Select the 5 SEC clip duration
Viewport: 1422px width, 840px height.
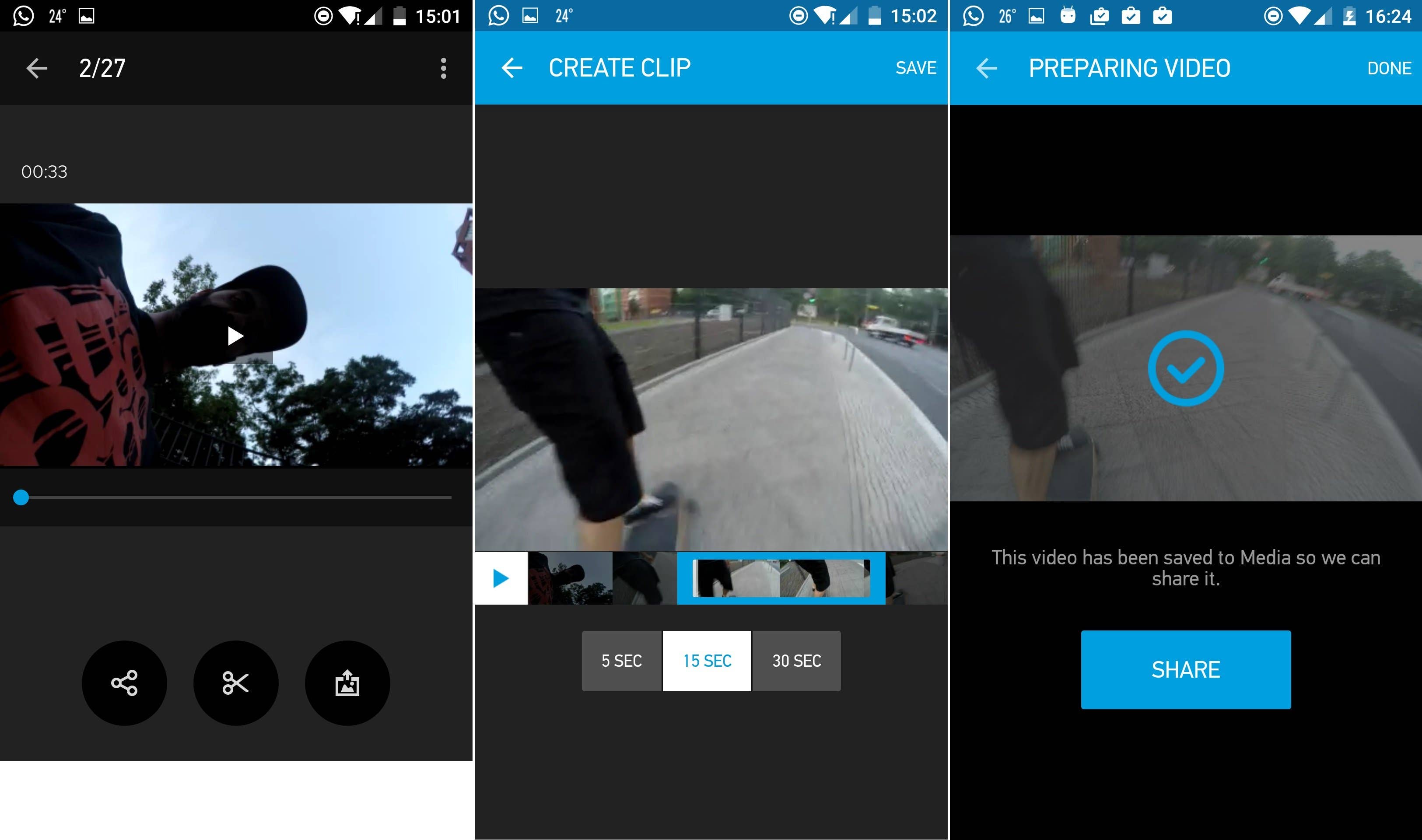pyautogui.click(x=621, y=660)
